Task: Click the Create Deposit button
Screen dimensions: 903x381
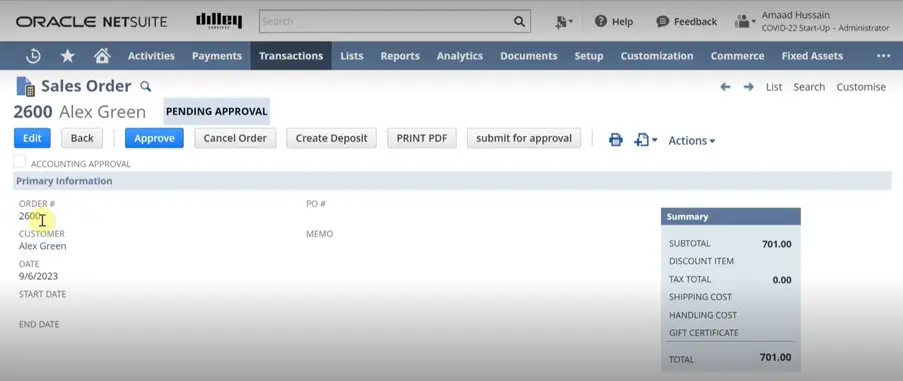Action: click(331, 138)
